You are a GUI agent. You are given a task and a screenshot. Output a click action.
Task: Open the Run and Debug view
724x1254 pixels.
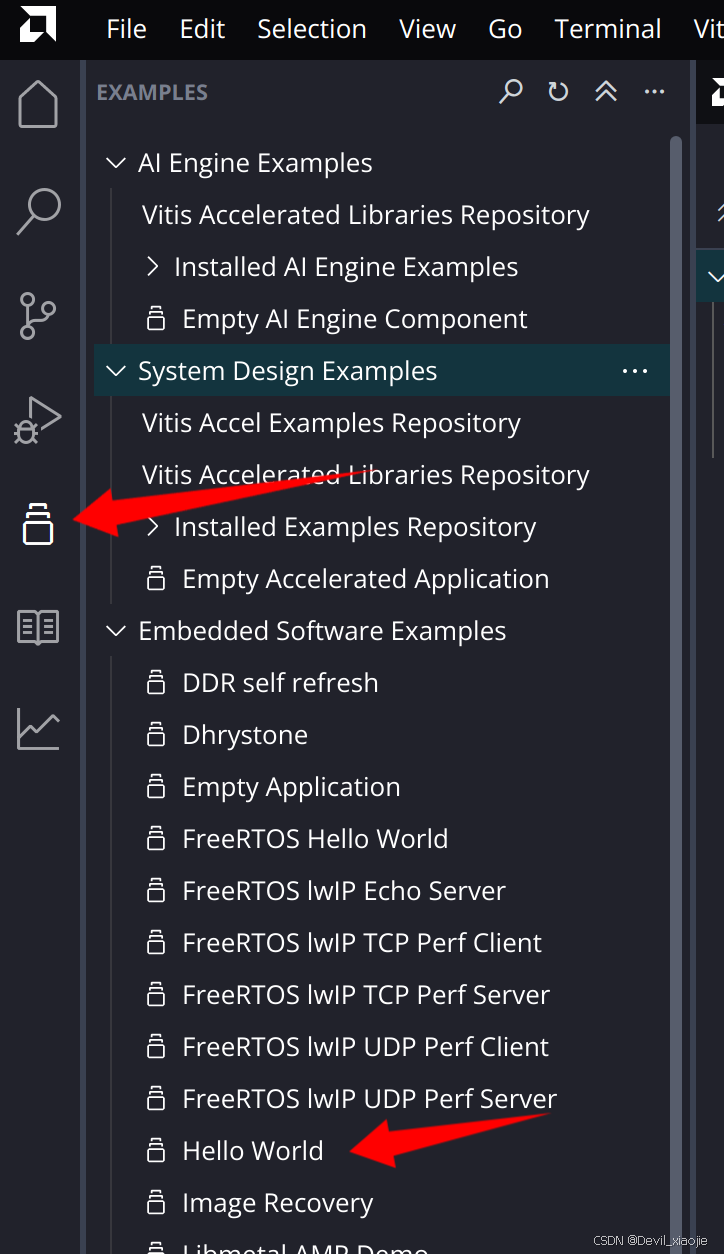click(x=38, y=419)
